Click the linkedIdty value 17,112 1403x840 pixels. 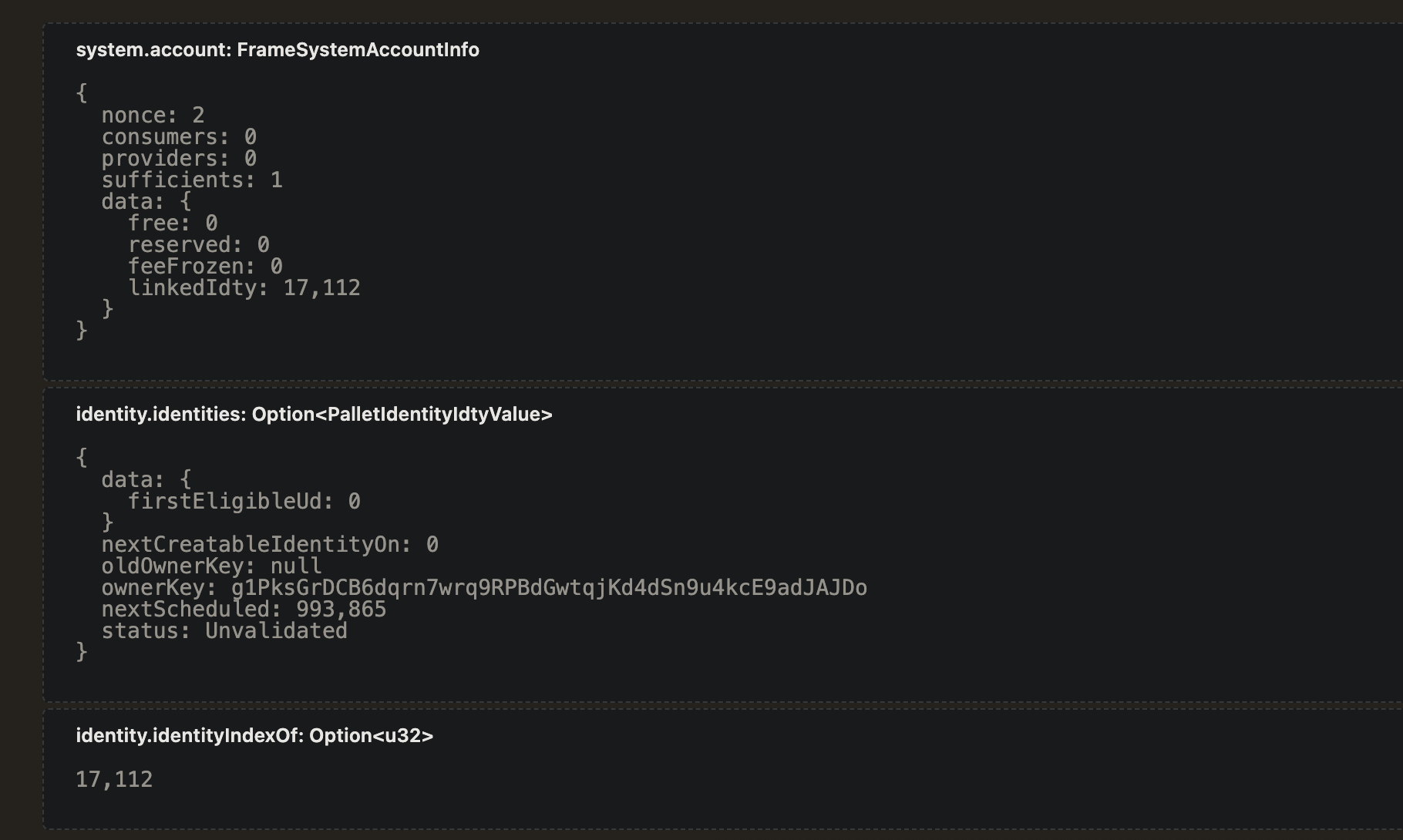tap(321, 288)
